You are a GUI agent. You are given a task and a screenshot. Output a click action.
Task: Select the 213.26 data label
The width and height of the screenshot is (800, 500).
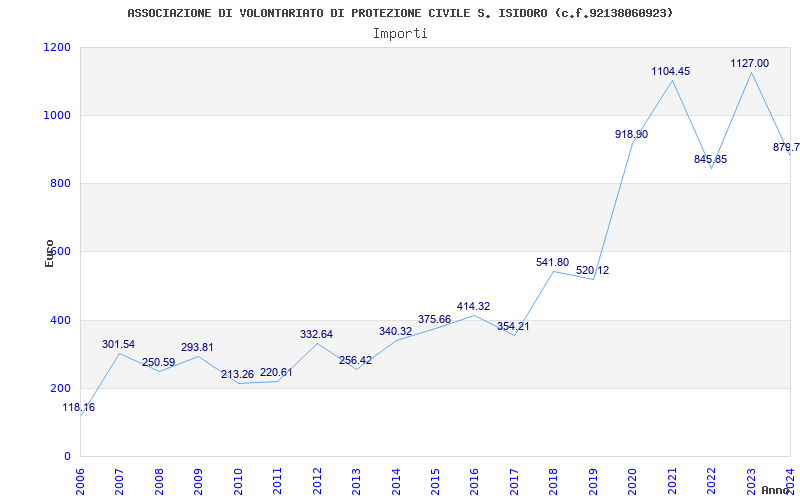pyautogui.click(x=237, y=374)
